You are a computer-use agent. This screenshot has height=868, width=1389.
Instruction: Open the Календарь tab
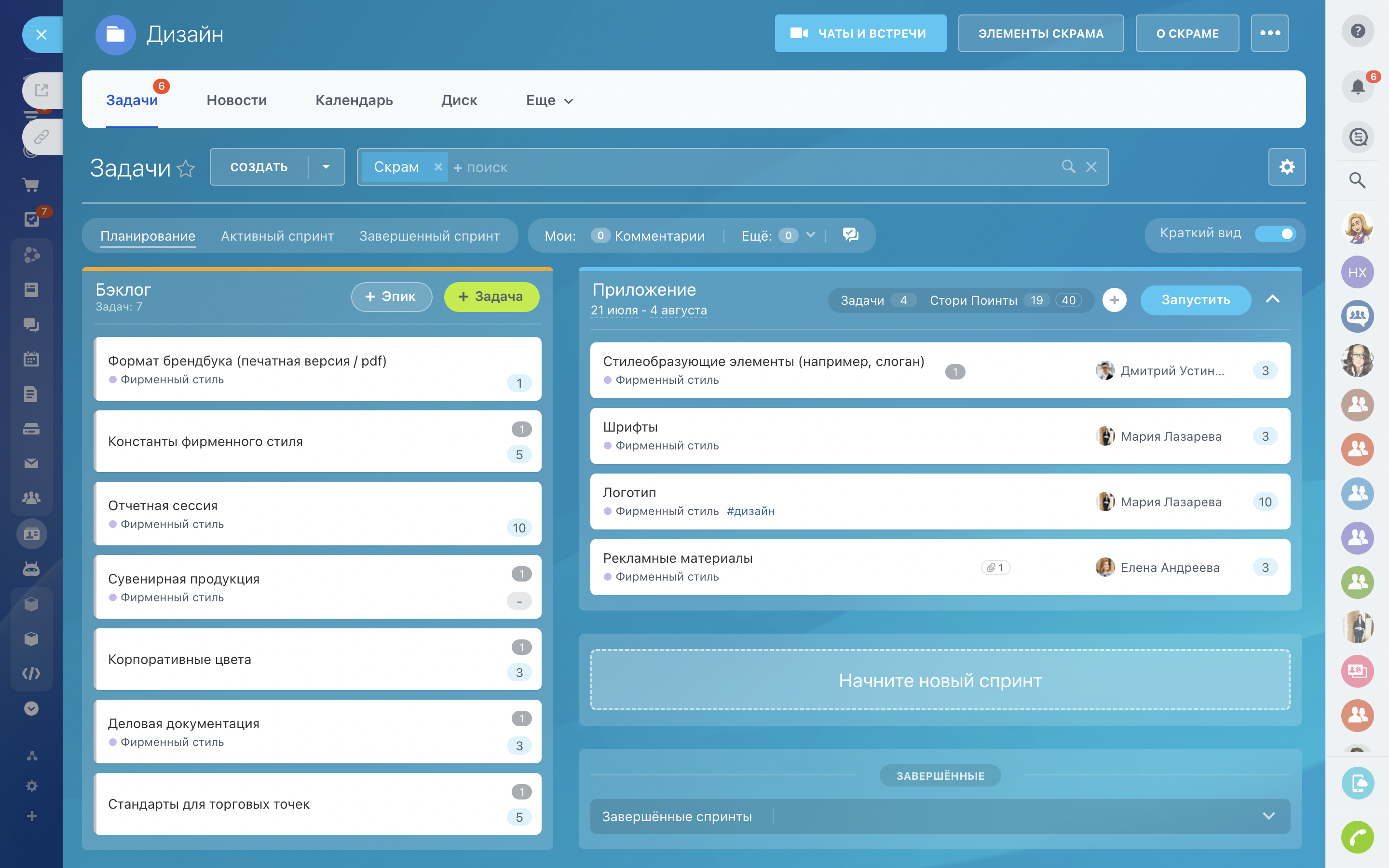click(x=354, y=100)
